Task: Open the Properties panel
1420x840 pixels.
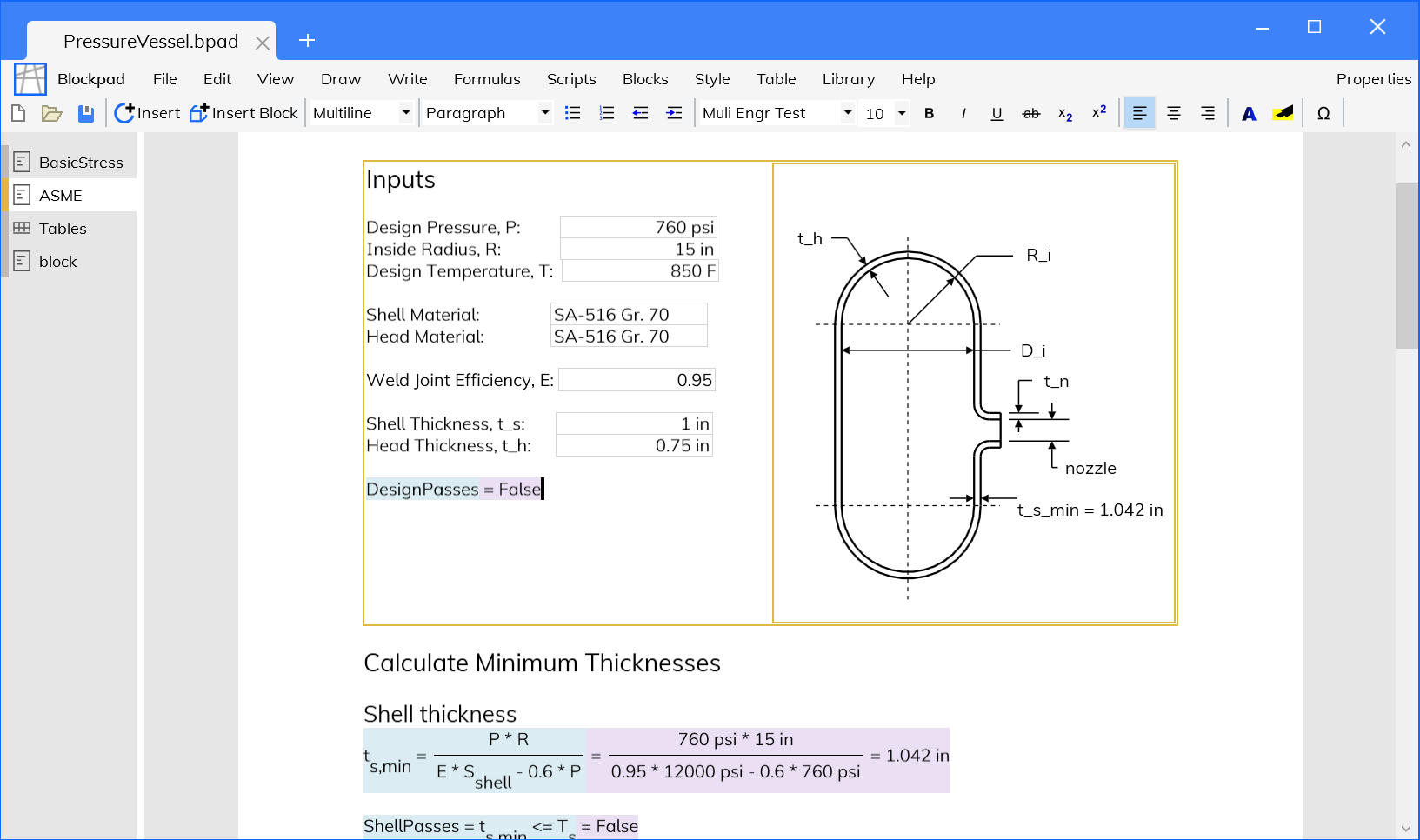Action: [1373, 79]
